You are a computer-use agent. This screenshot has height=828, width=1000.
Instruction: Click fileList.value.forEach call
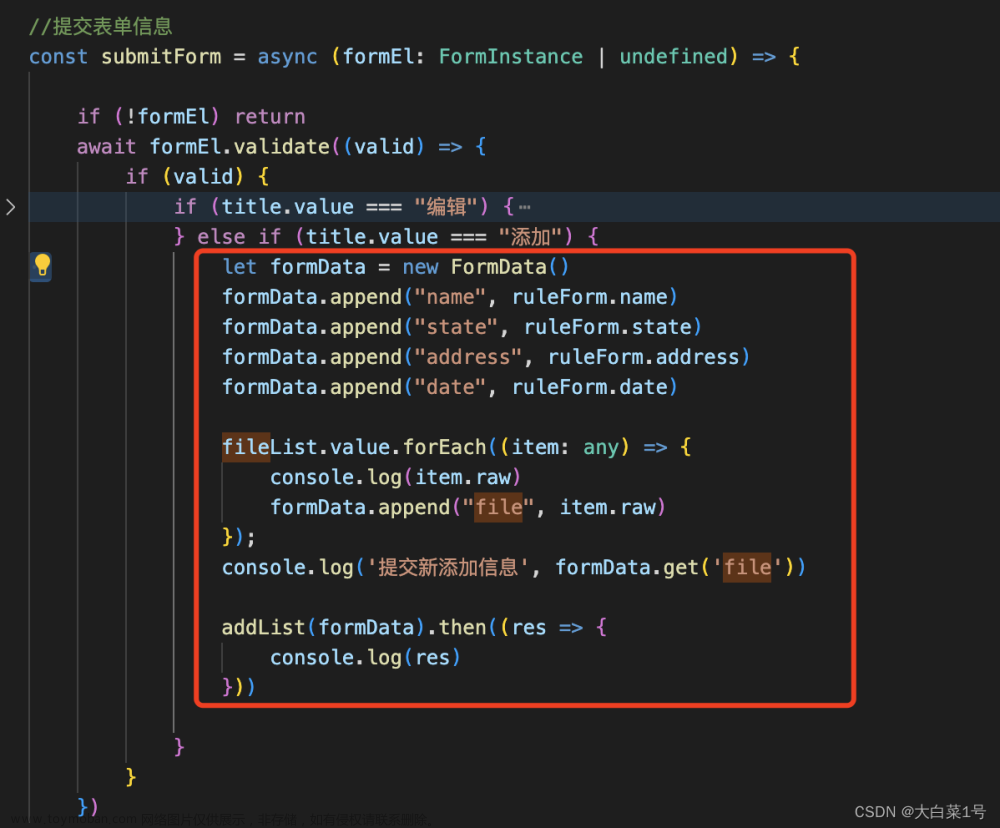354,447
